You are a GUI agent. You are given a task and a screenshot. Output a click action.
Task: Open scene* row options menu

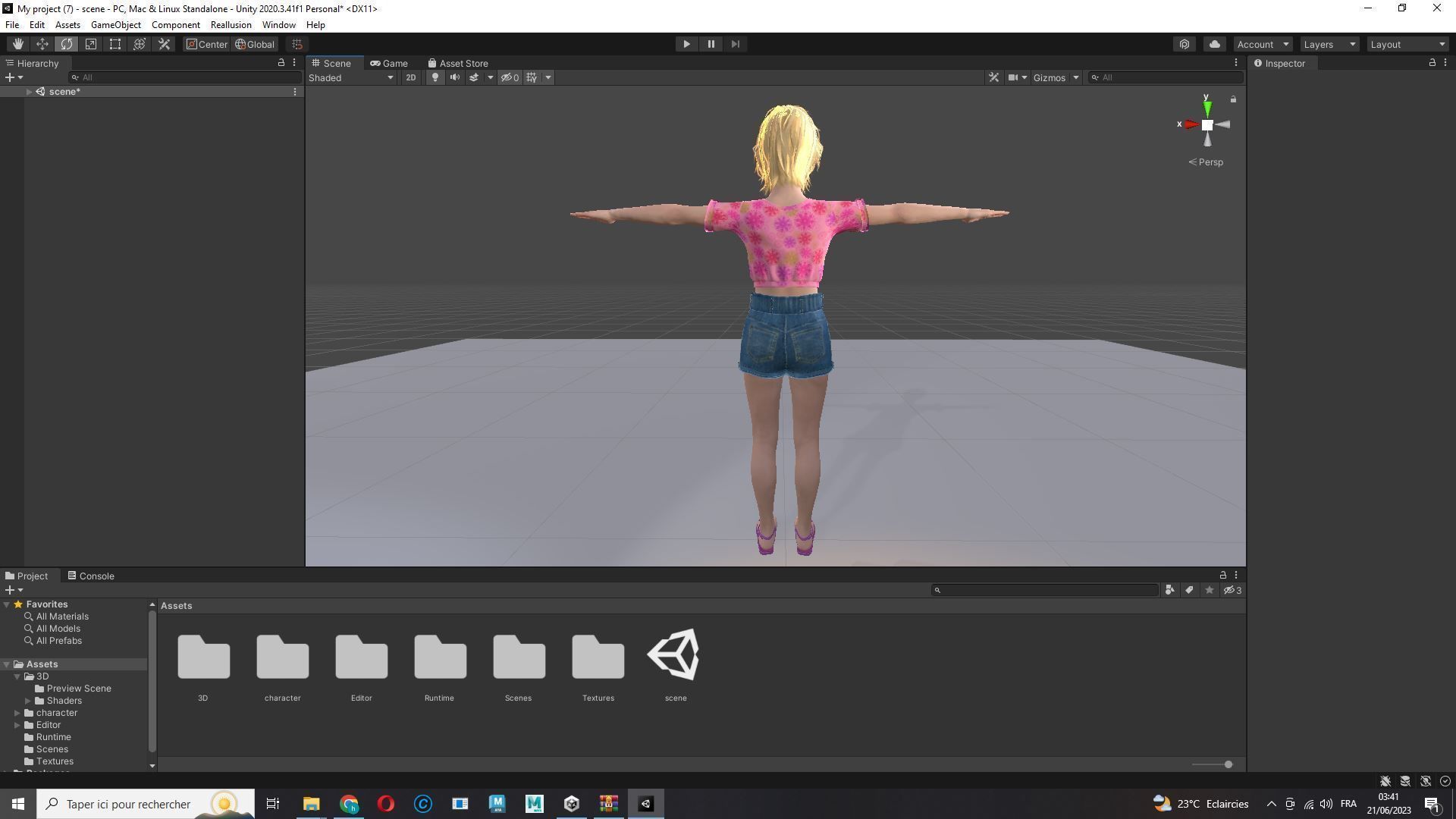point(295,92)
